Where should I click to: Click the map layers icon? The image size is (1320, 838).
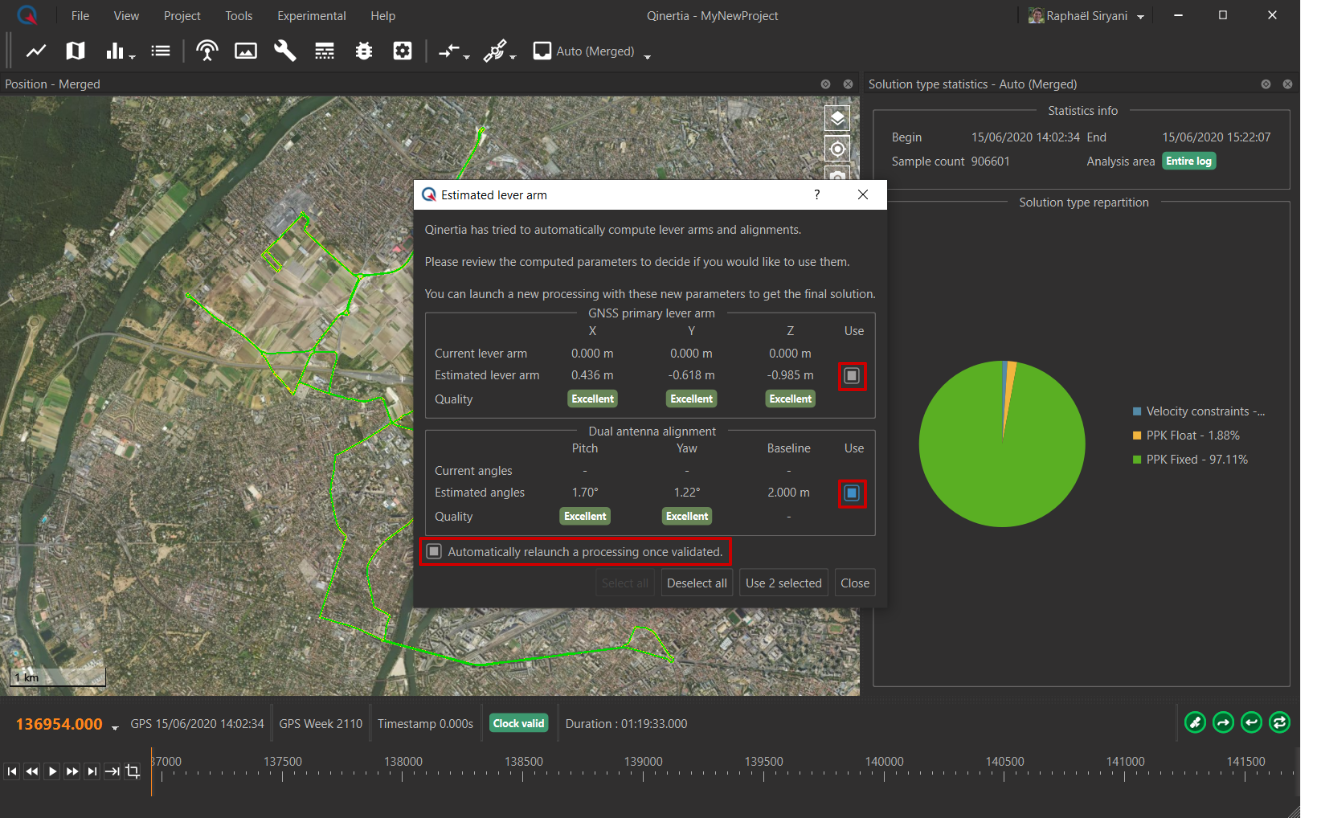pos(837,118)
